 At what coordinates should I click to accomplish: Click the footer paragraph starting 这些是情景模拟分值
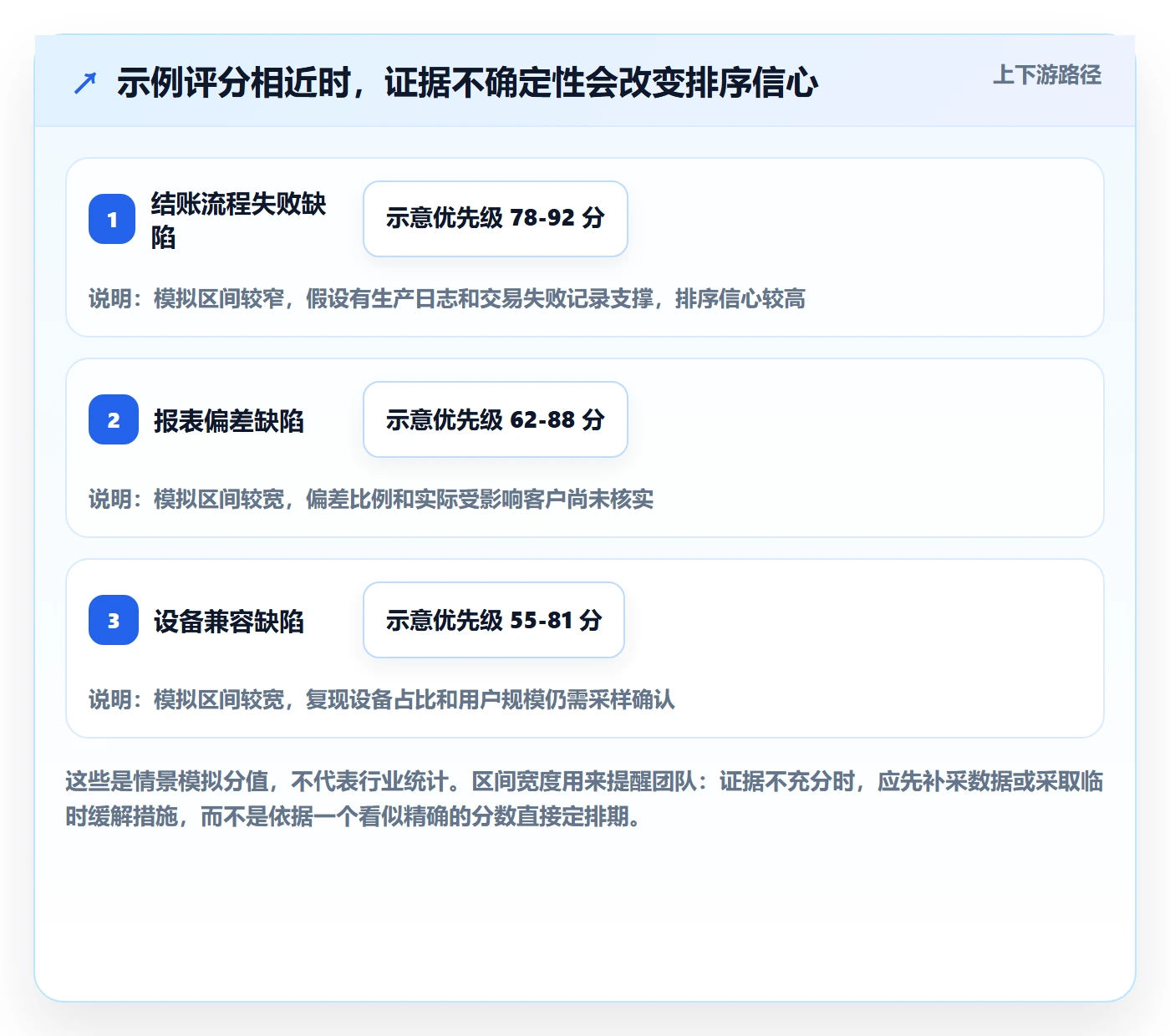coord(584,799)
